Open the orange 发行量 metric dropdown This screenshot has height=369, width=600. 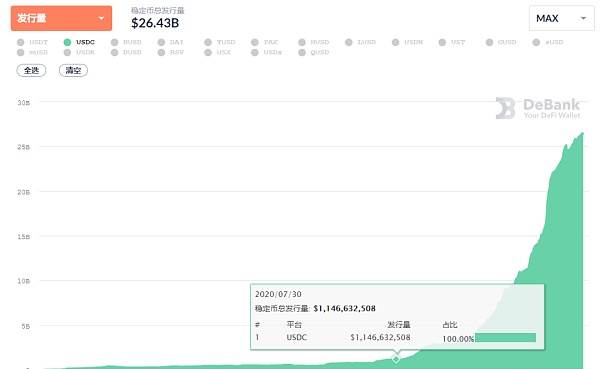pos(61,18)
